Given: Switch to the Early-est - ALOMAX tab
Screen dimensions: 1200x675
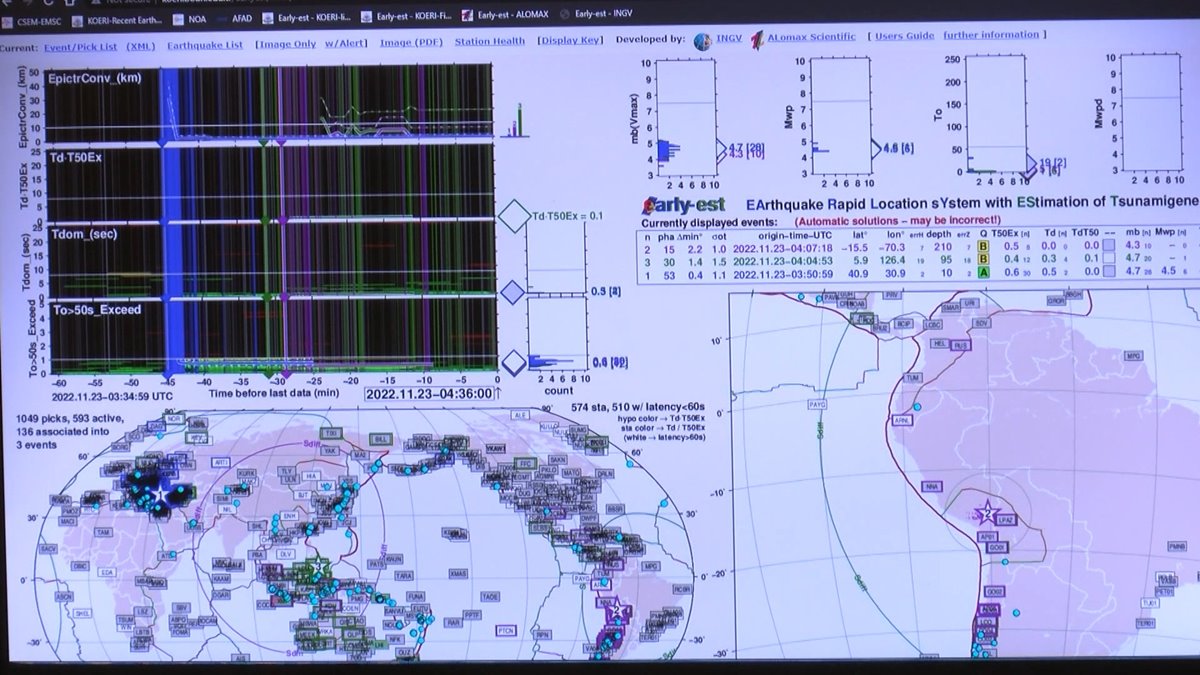Looking at the screenshot, I should pos(513,15).
